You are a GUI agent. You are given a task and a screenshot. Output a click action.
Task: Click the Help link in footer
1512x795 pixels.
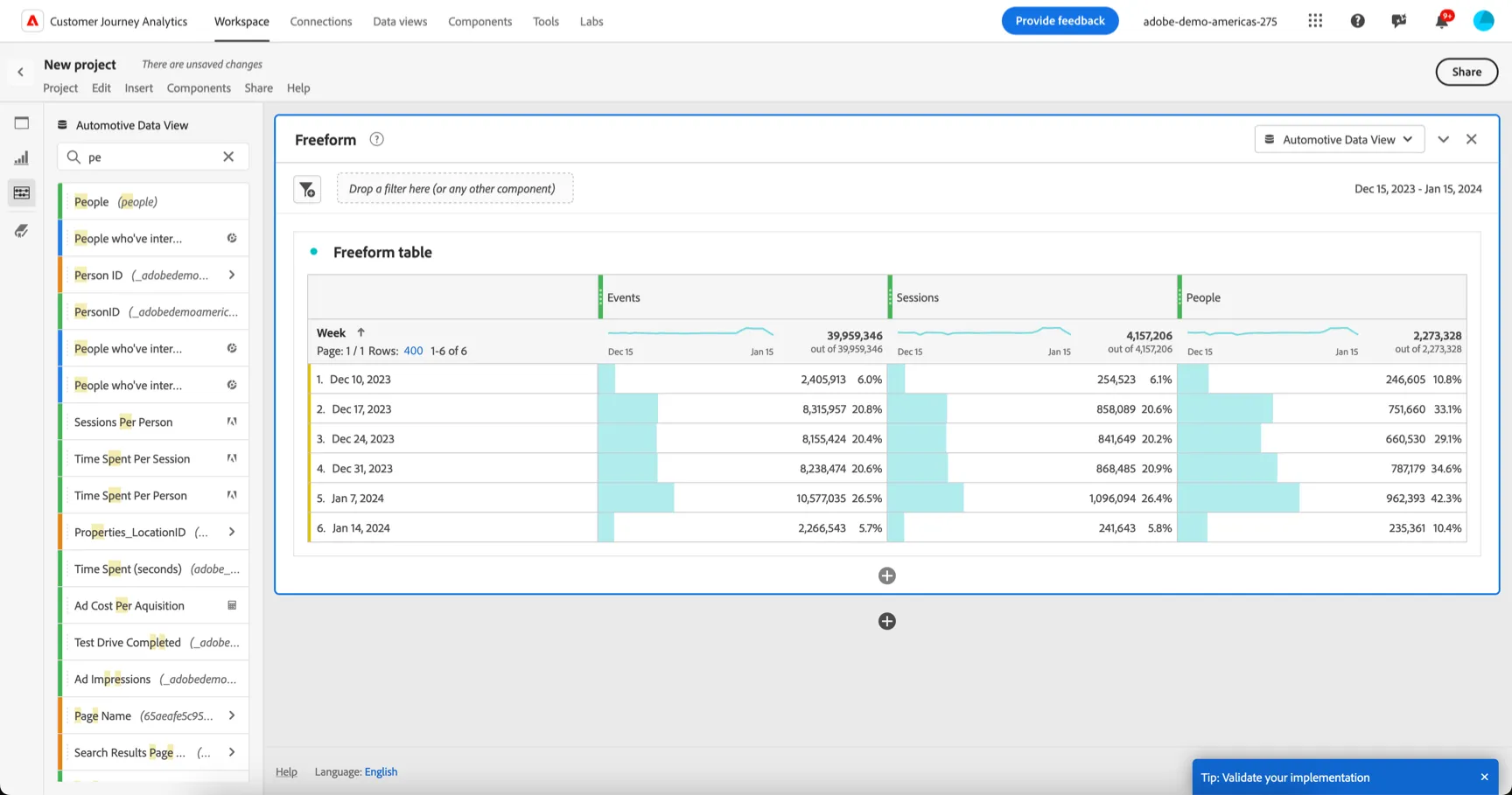[x=286, y=771]
